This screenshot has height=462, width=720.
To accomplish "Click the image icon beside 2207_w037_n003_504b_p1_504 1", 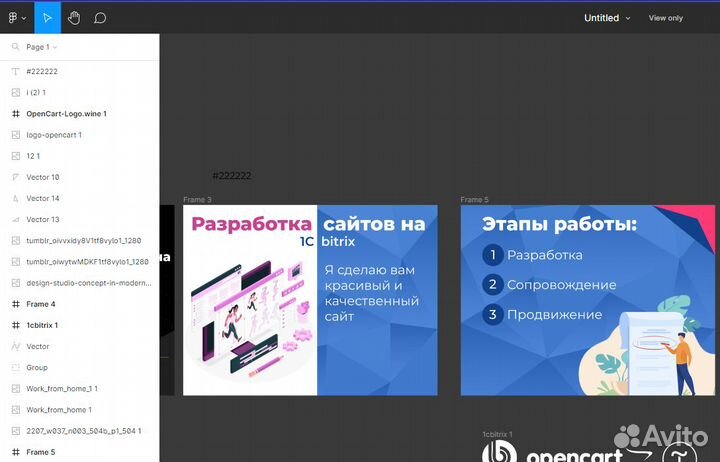I will 16,431.
